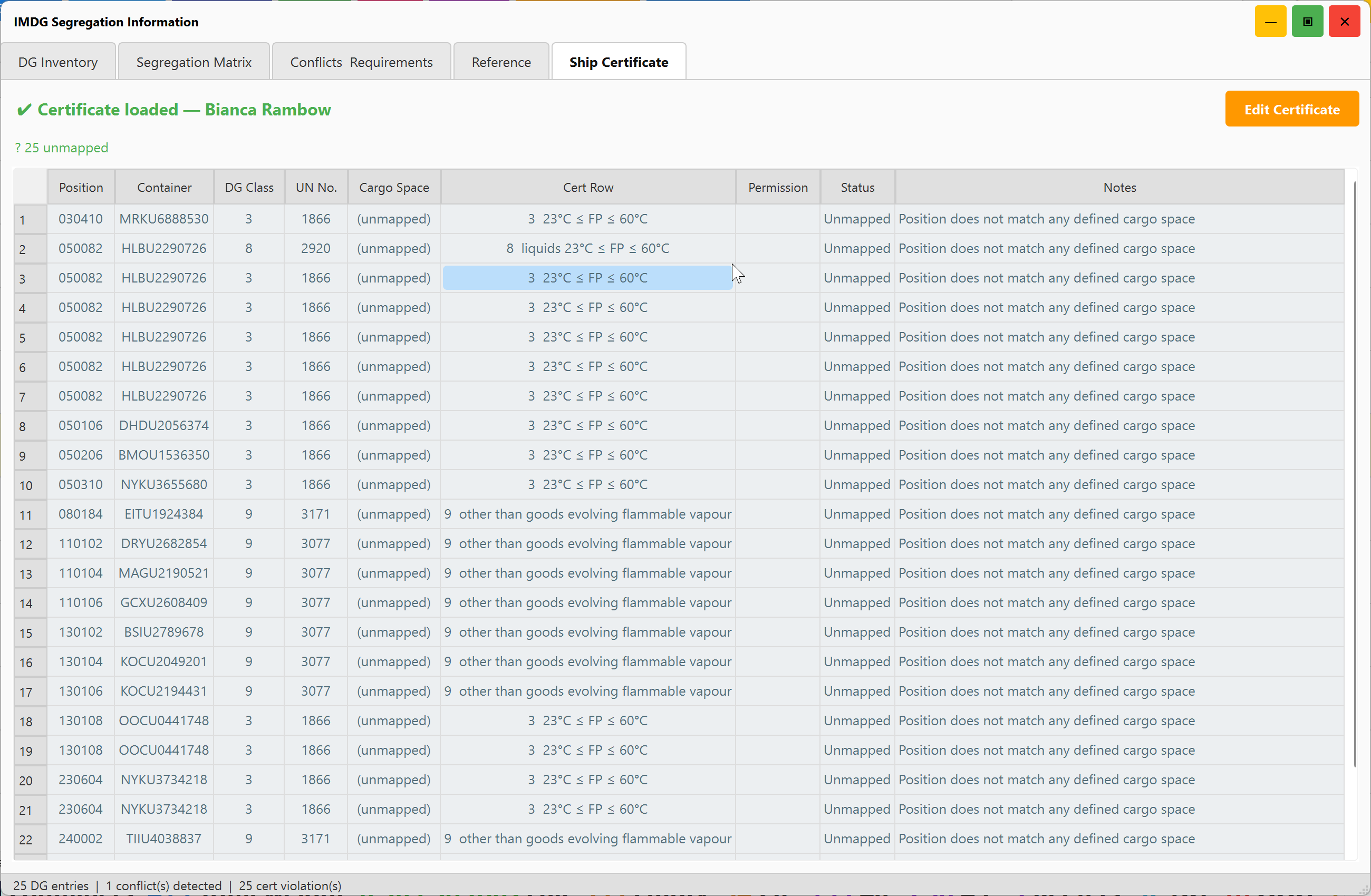
Task: Select row header number 11
Action: [x=31, y=514]
